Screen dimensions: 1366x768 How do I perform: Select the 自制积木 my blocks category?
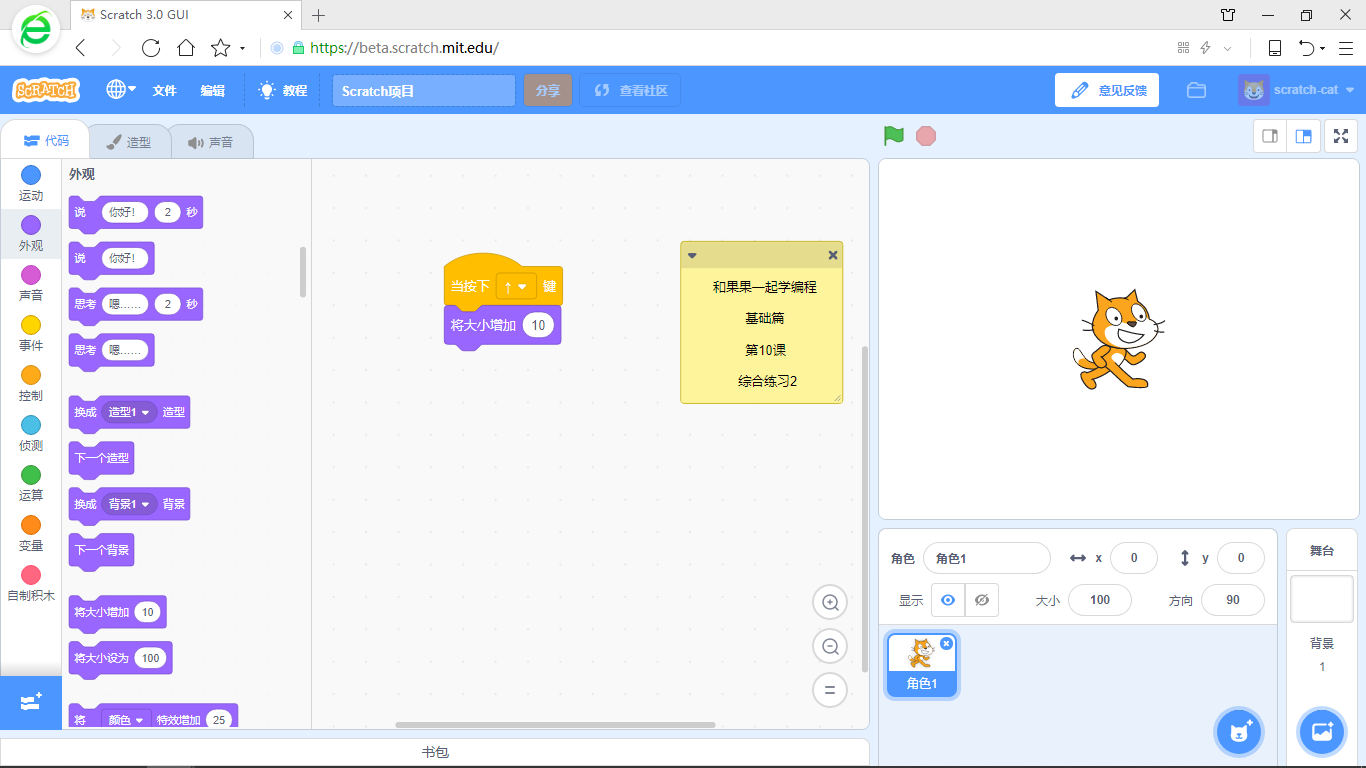[31, 584]
